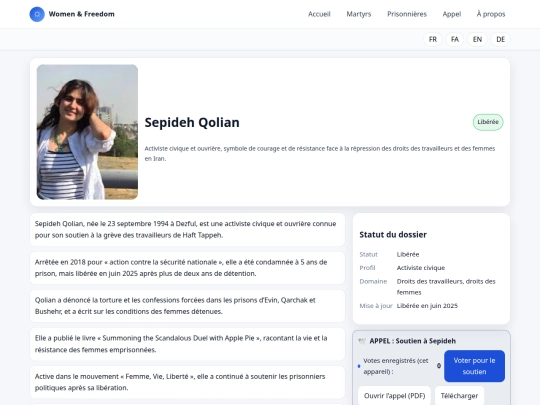Viewport: 540px width, 405px height.
Task: Click the vote count number 0
Action: [439, 366]
